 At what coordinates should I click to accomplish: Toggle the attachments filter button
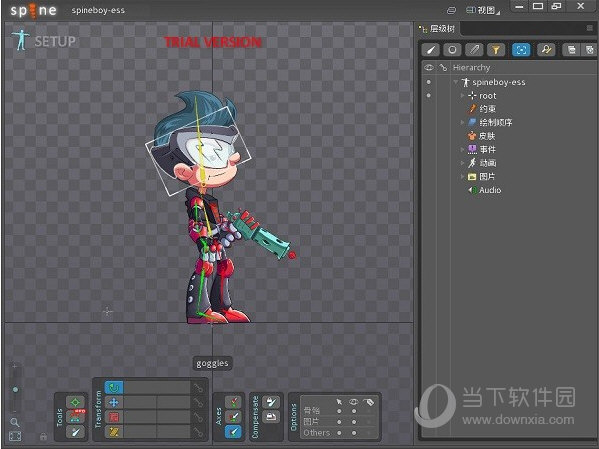[474, 50]
